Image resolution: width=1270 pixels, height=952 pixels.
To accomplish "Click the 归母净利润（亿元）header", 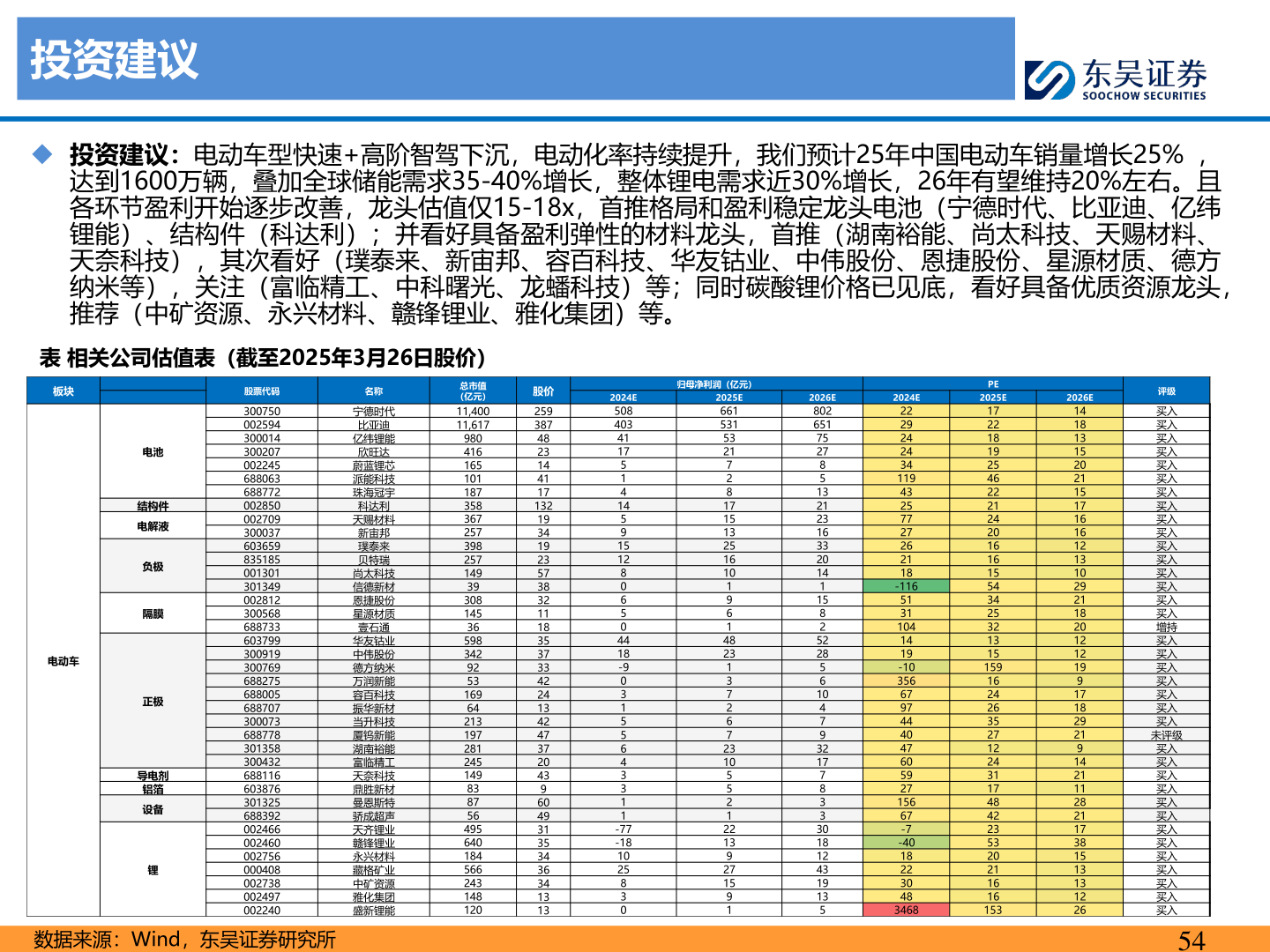I will tap(716, 384).
